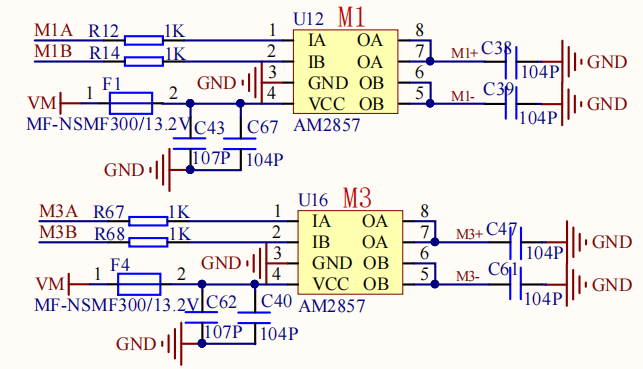Click resistor R12 symbol
This screenshot has width=643, height=369.
coord(144,40)
